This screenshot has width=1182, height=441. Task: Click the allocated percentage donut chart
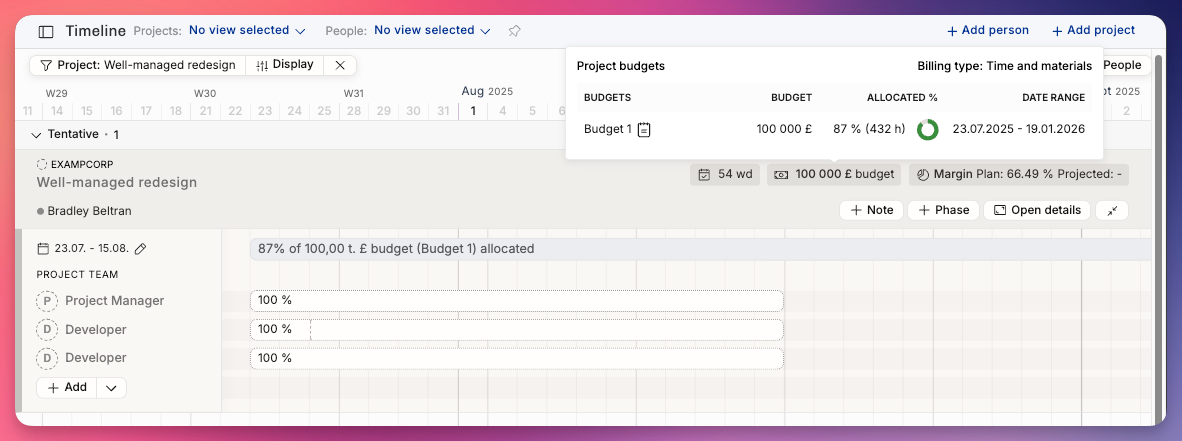click(x=927, y=130)
